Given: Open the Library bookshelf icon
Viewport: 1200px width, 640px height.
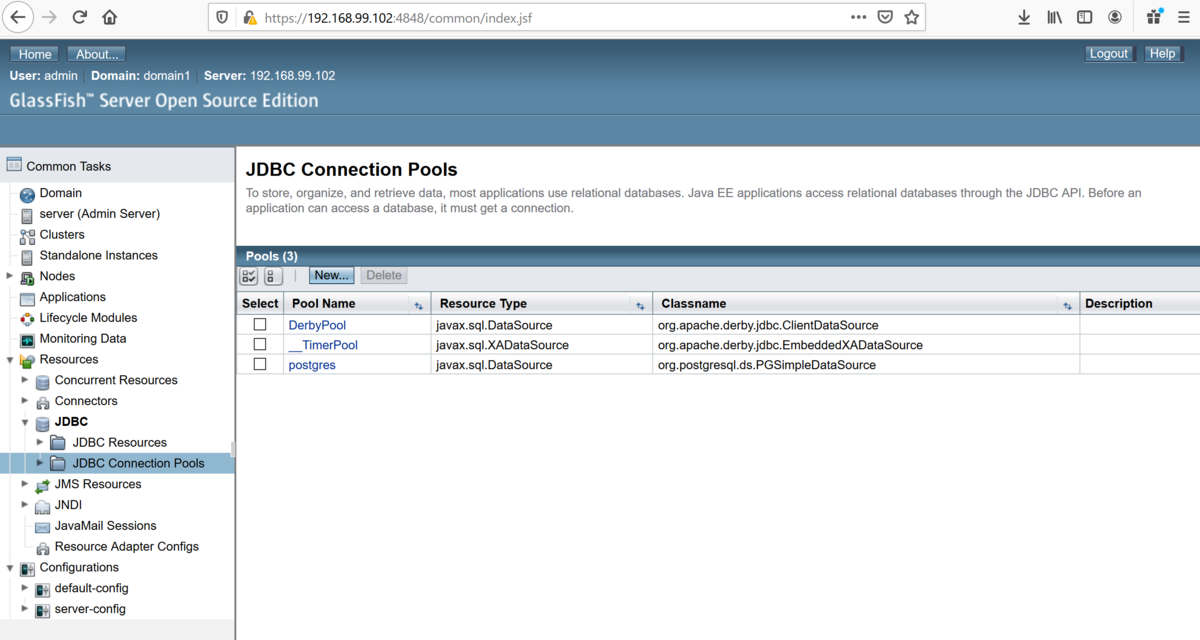Looking at the screenshot, I should pyautogui.click(x=1054, y=18).
